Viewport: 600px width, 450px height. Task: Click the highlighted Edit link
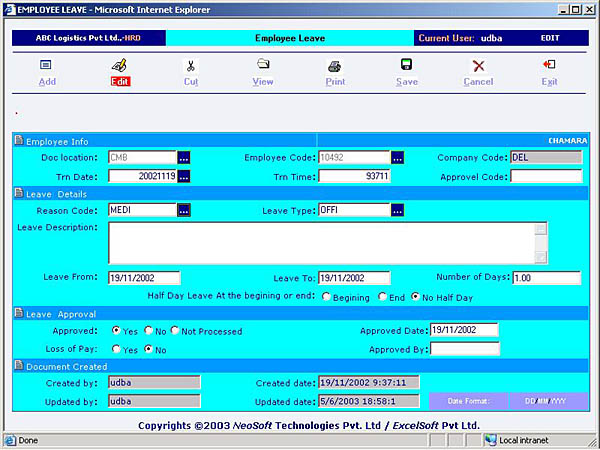coord(120,82)
